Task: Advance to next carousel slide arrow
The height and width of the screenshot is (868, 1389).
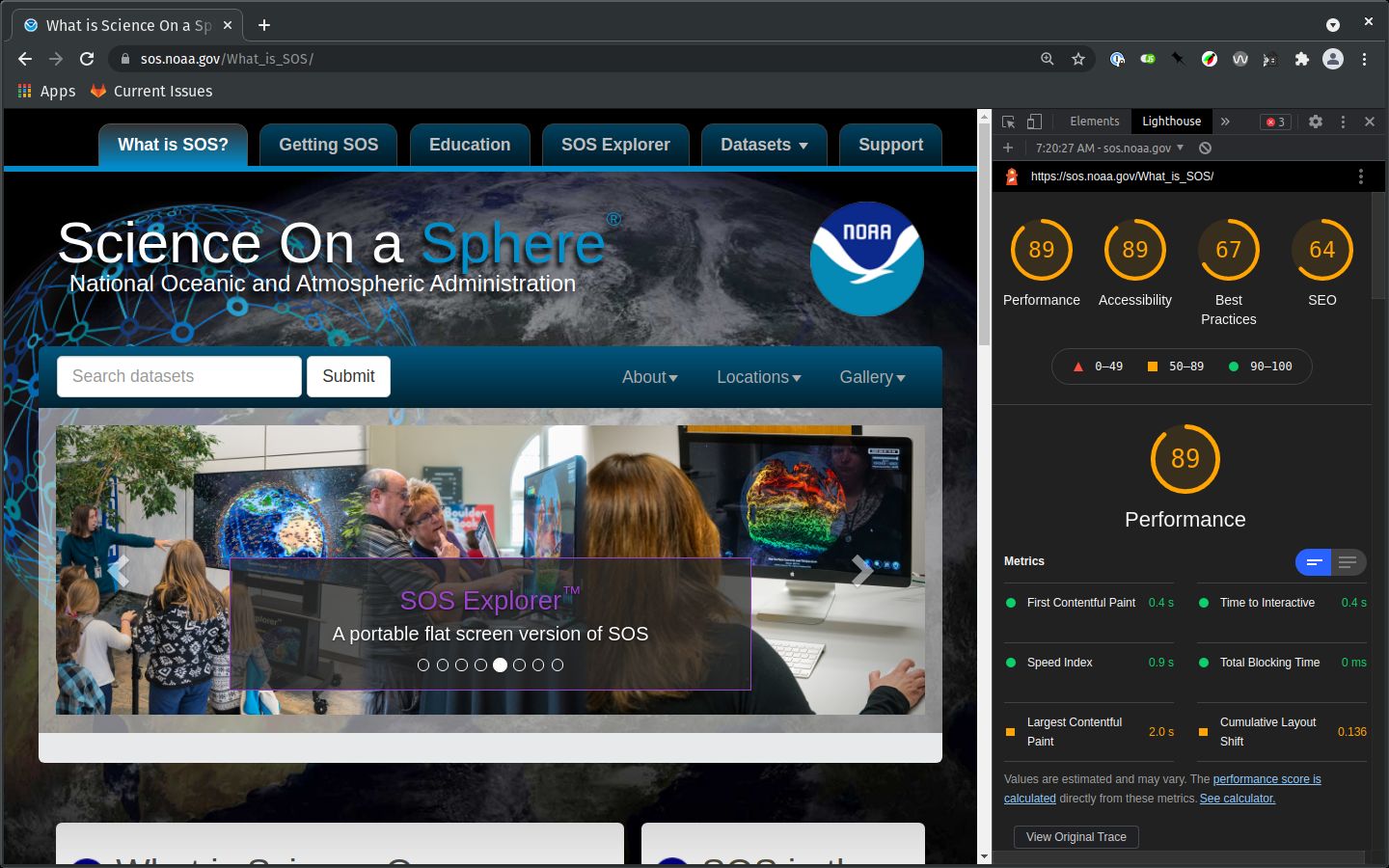Action: (861, 571)
